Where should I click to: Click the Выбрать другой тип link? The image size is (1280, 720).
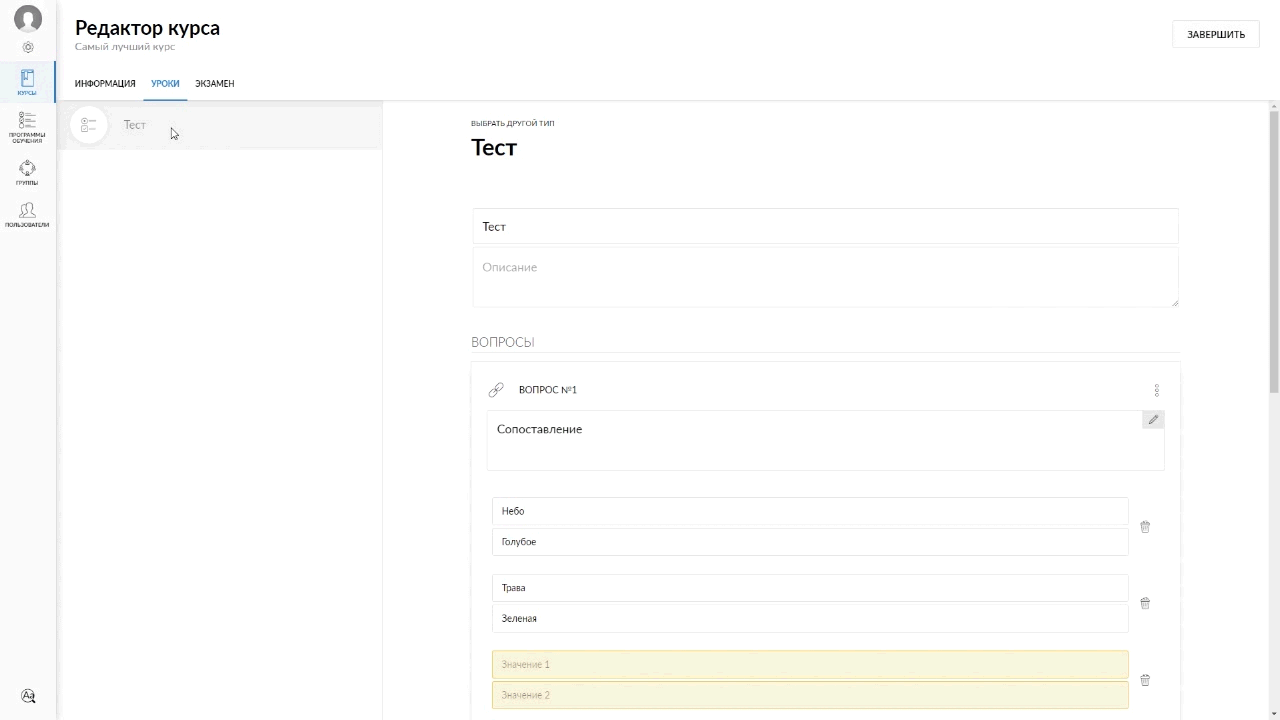tap(513, 124)
